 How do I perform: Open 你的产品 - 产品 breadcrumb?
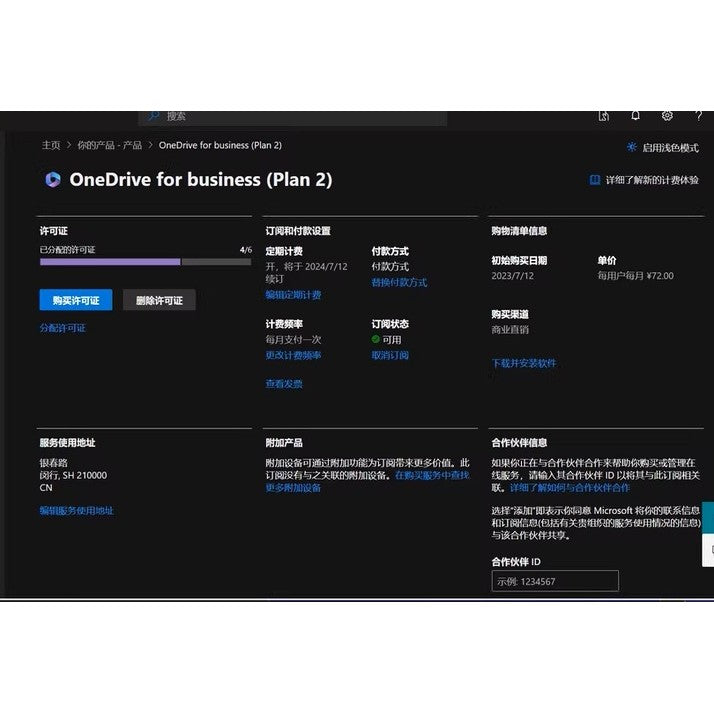(109, 145)
